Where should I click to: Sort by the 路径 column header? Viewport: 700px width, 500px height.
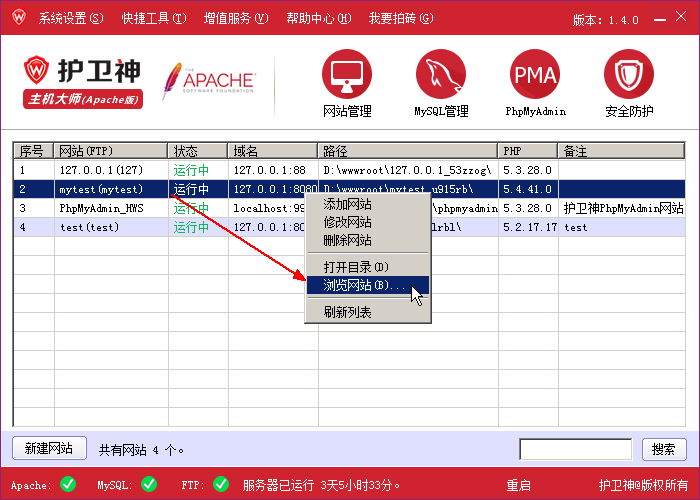(x=408, y=151)
